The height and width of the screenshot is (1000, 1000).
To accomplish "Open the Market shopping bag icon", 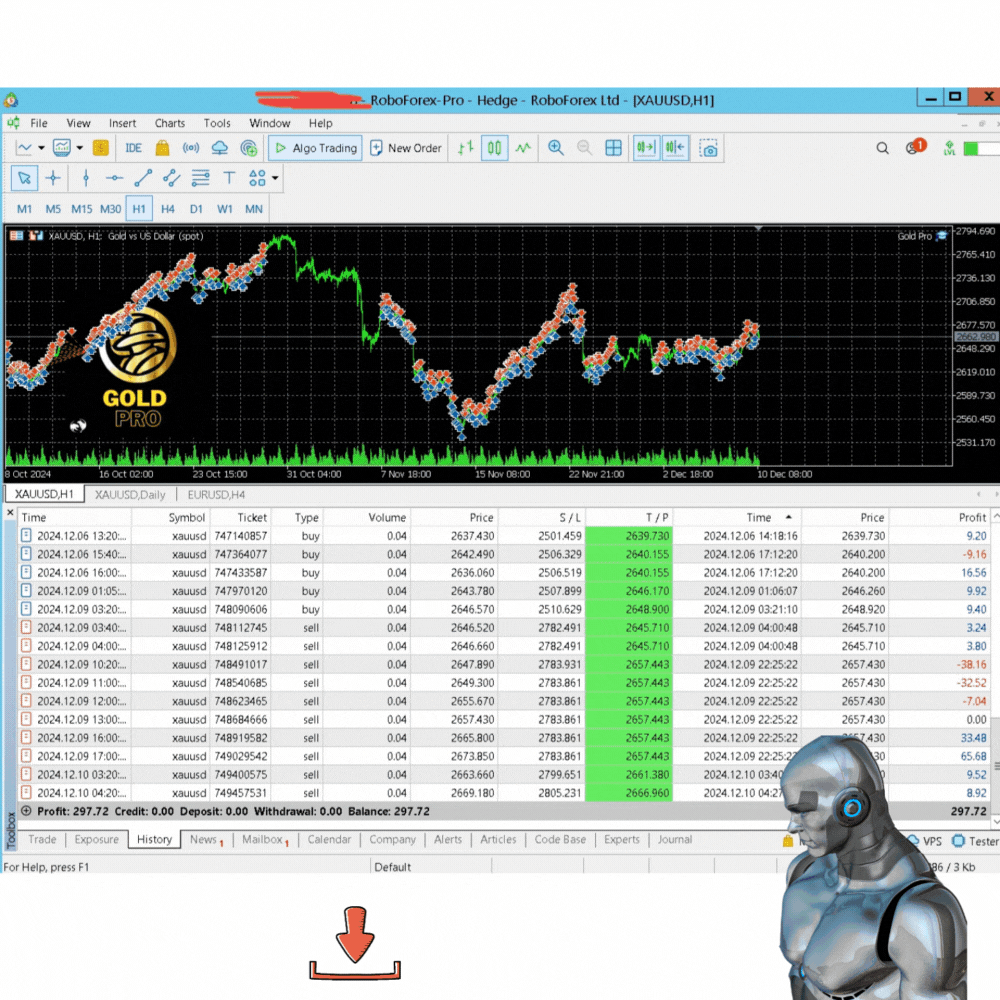I will click(163, 148).
